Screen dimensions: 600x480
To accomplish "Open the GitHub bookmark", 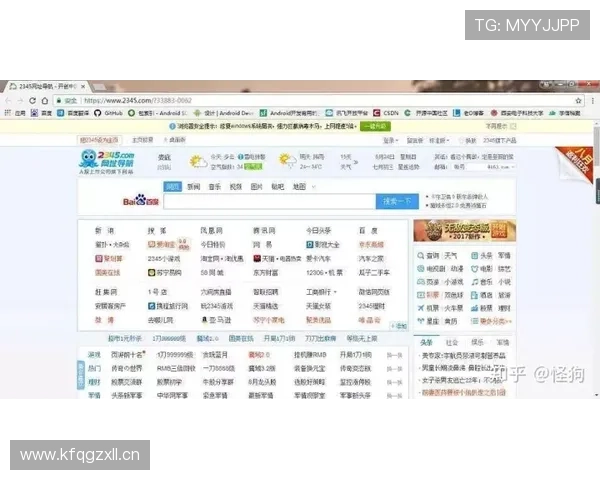I will [x=108, y=113].
